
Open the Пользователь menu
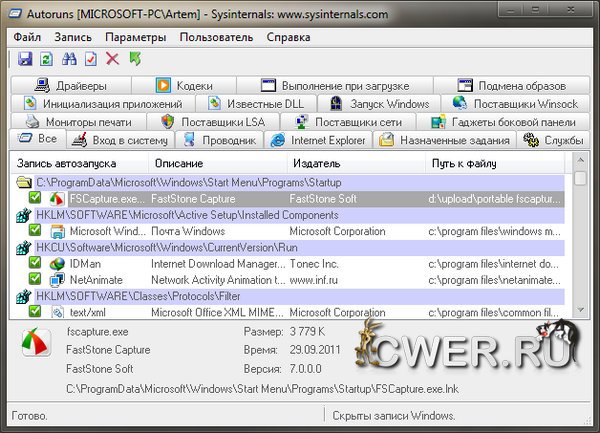pyautogui.click(x=216, y=37)
